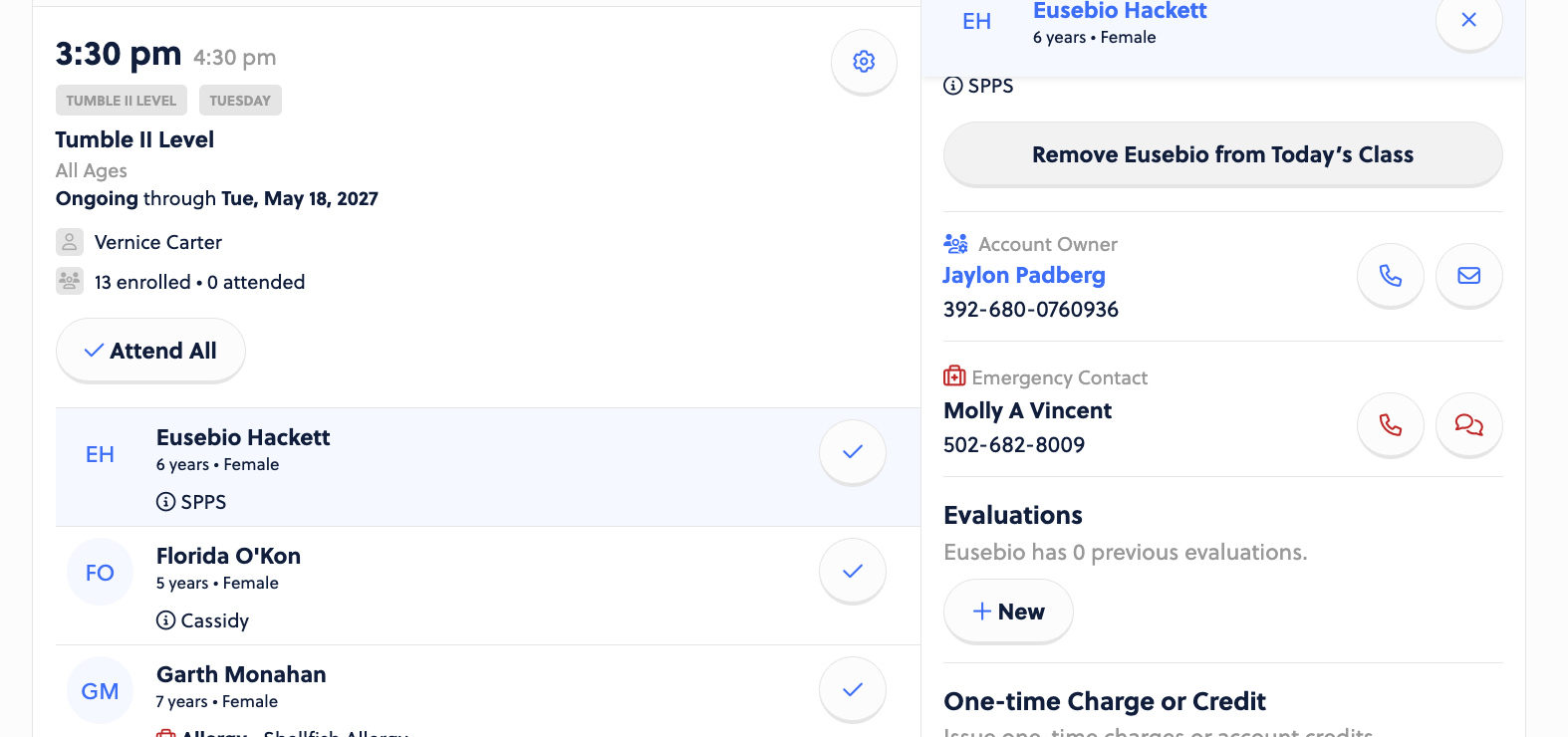Remove Eusebio from Today's Class
Screen dimensions: 1568x737
click(x=1222, y=154)
